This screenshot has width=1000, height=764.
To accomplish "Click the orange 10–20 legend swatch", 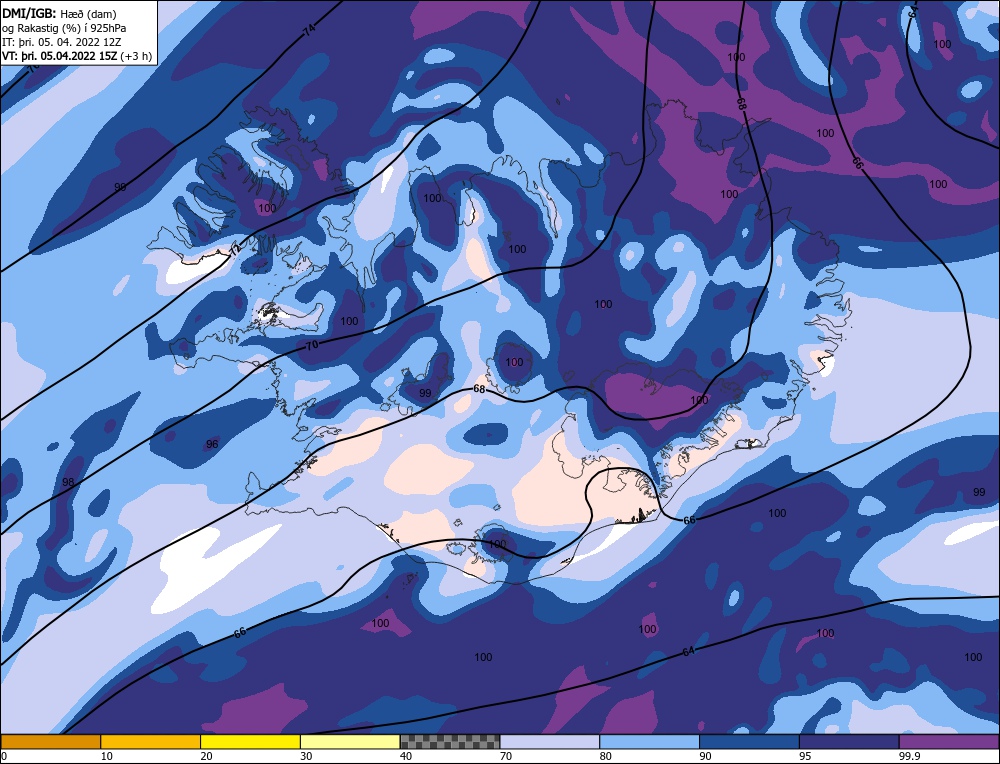I will pos(150,741).
